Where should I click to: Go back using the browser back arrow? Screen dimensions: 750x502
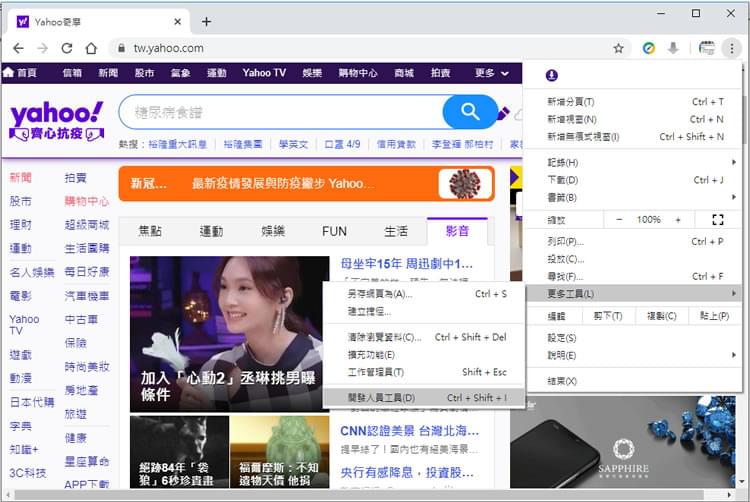(18, 48)
